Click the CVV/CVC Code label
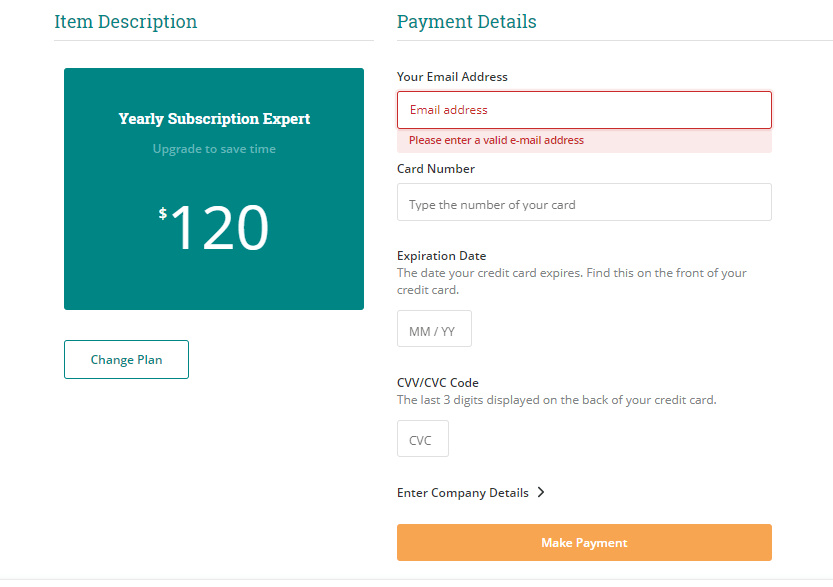This screenshot has width=833, height=587. click(x=437, y=382)
